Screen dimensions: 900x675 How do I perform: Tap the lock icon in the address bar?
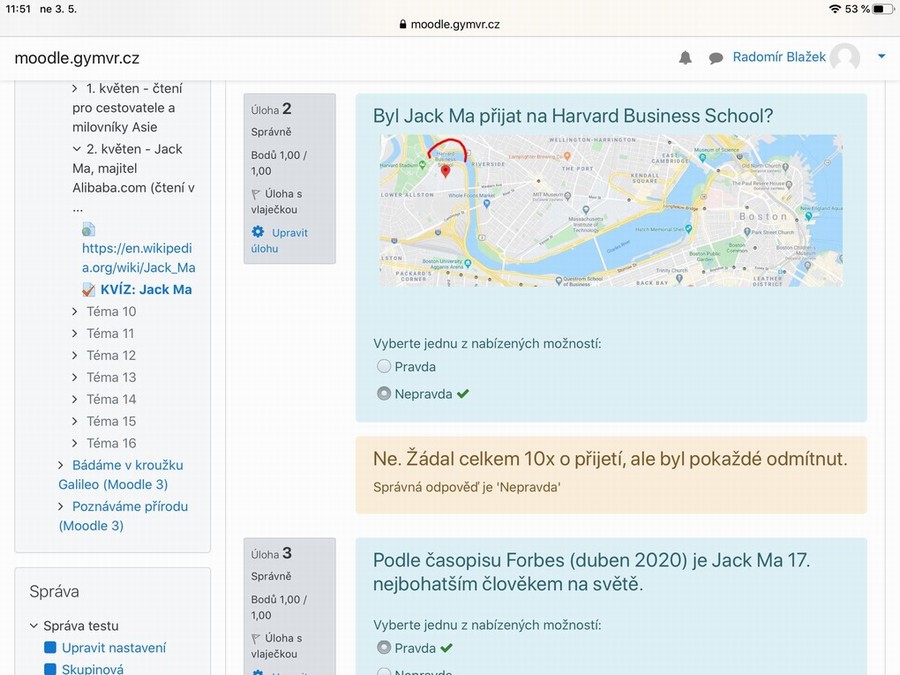[403, 25]
